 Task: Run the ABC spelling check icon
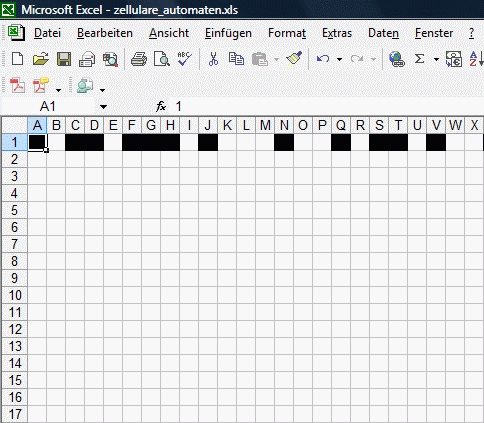184,59
